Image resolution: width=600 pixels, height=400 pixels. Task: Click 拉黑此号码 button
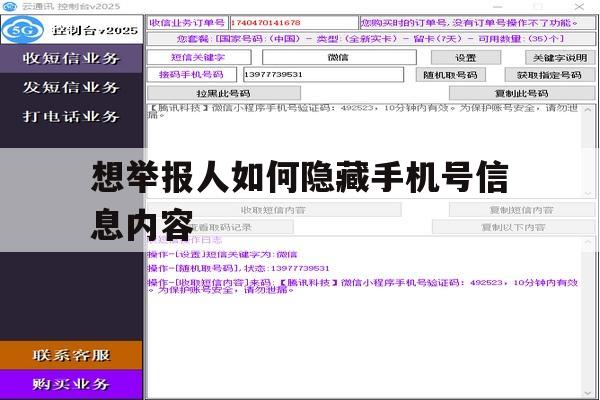point(224,93)
